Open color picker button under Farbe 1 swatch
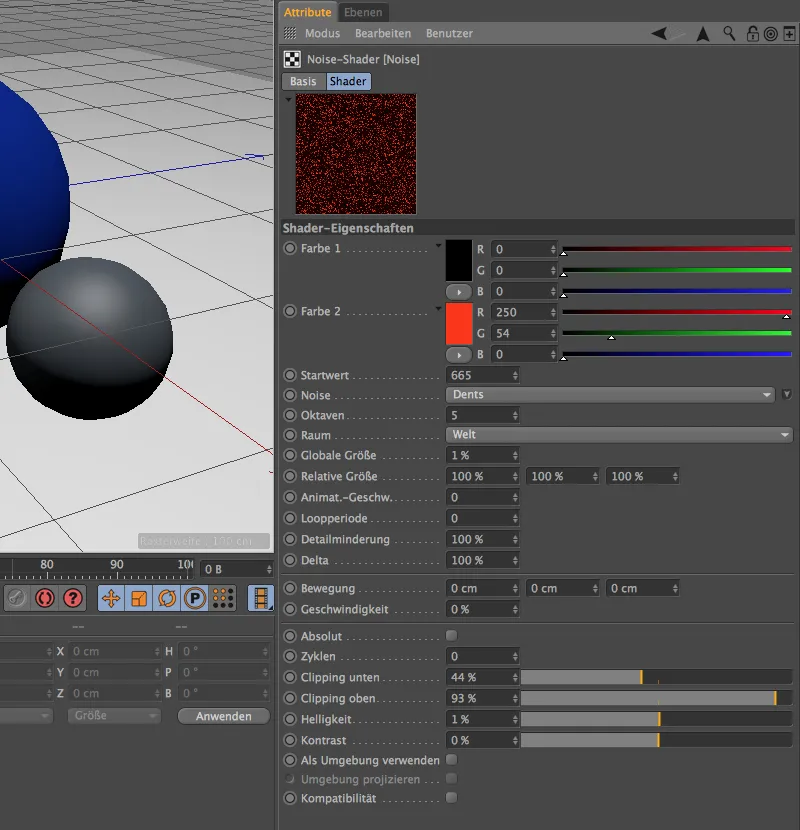This screenshot has height=830, width=800. pyautogui.click(x=459, y=292)
